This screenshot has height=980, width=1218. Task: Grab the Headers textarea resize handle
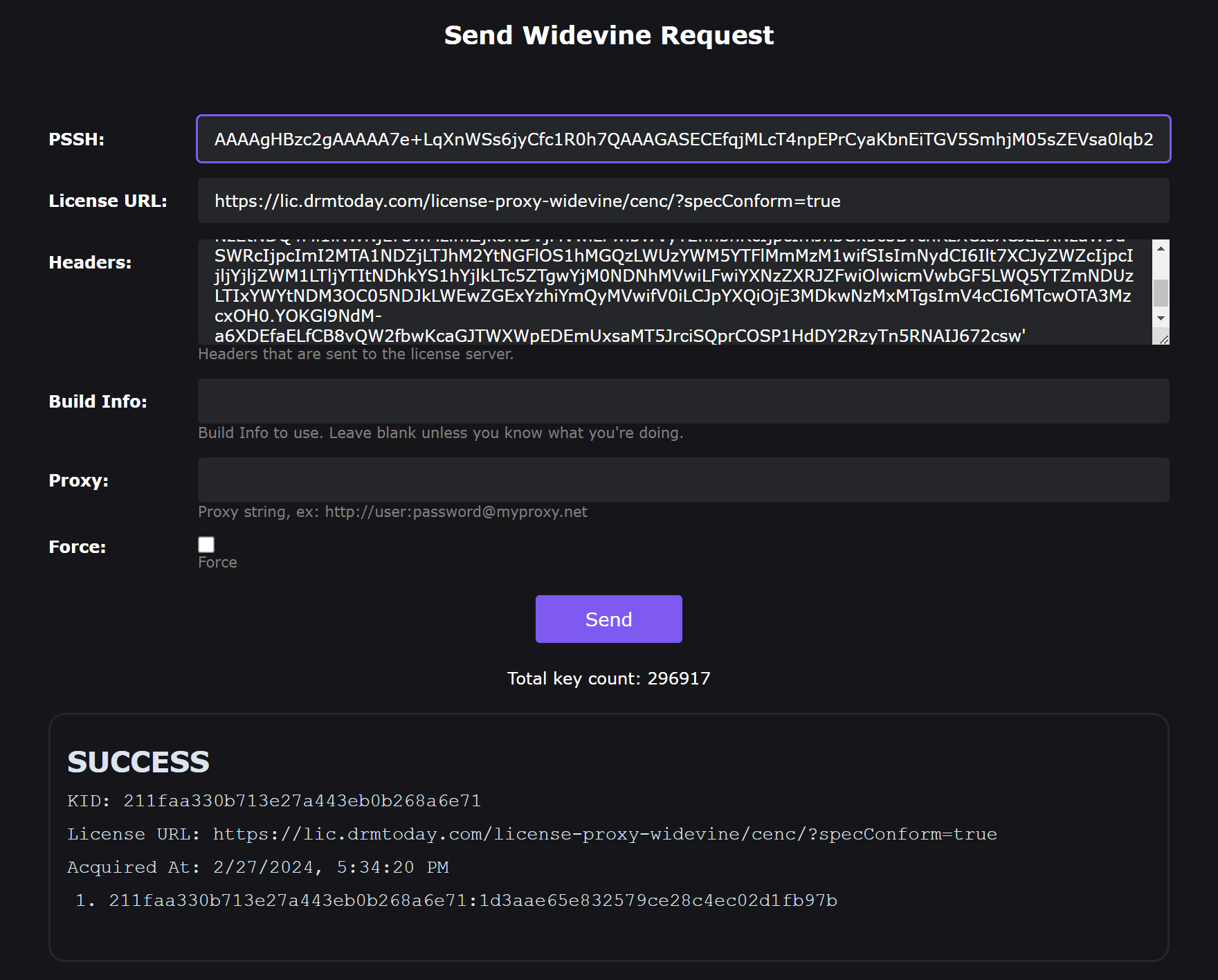pos(1163,339)
